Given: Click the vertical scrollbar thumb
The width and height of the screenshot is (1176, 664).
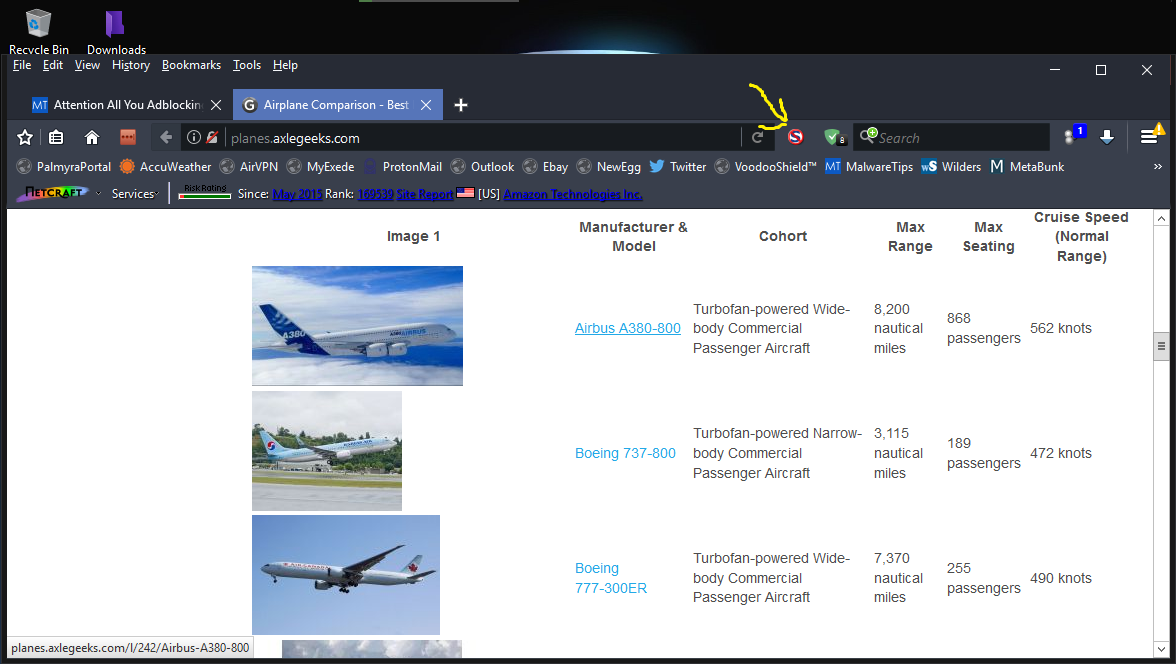Looking at the screenshot, I should tap(1161, 347).
